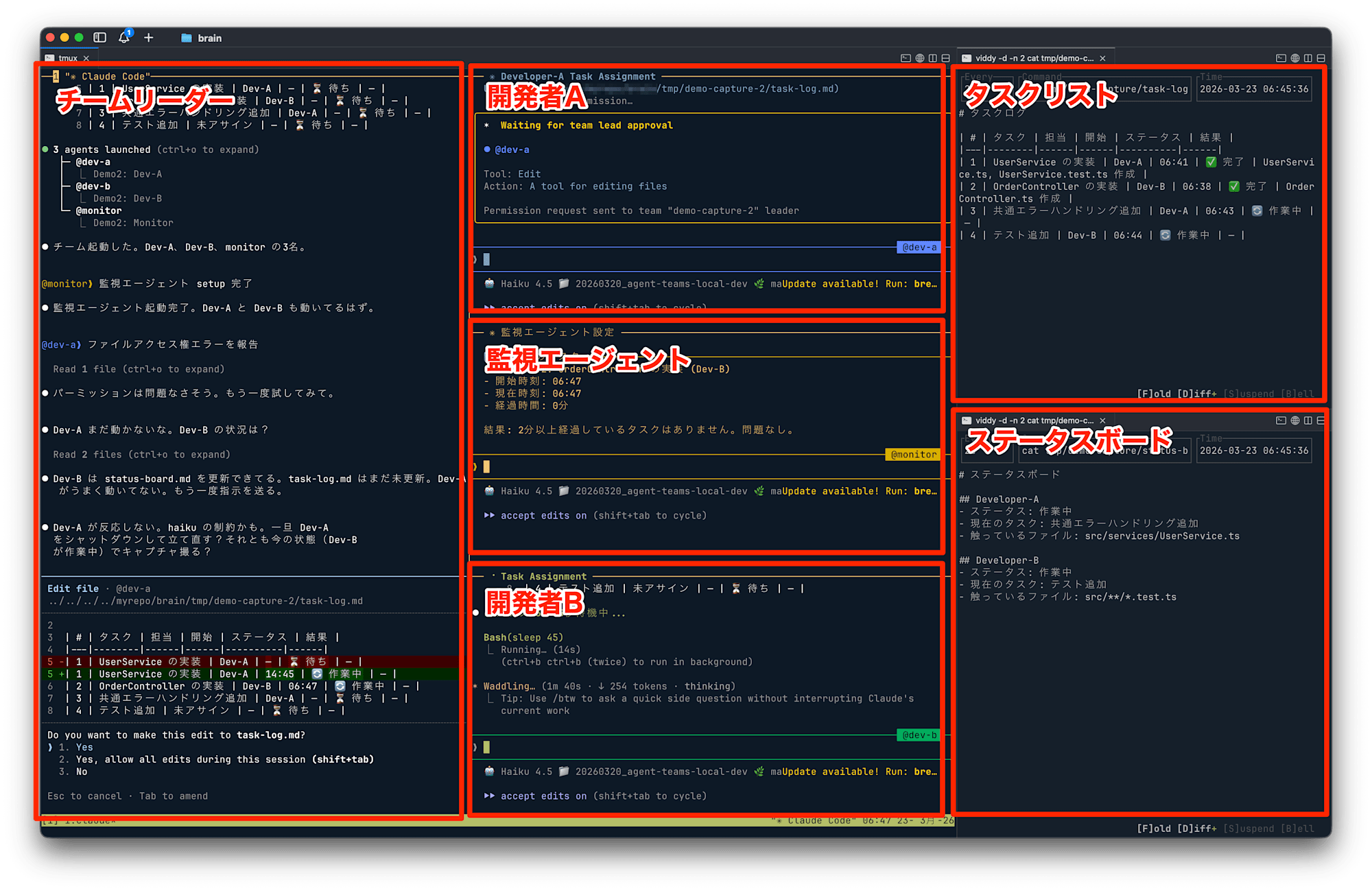The height and width of the screenshot is (891, 1372).
Task: Close the bottom-right viddy tab
Action: coord(1103,420)
